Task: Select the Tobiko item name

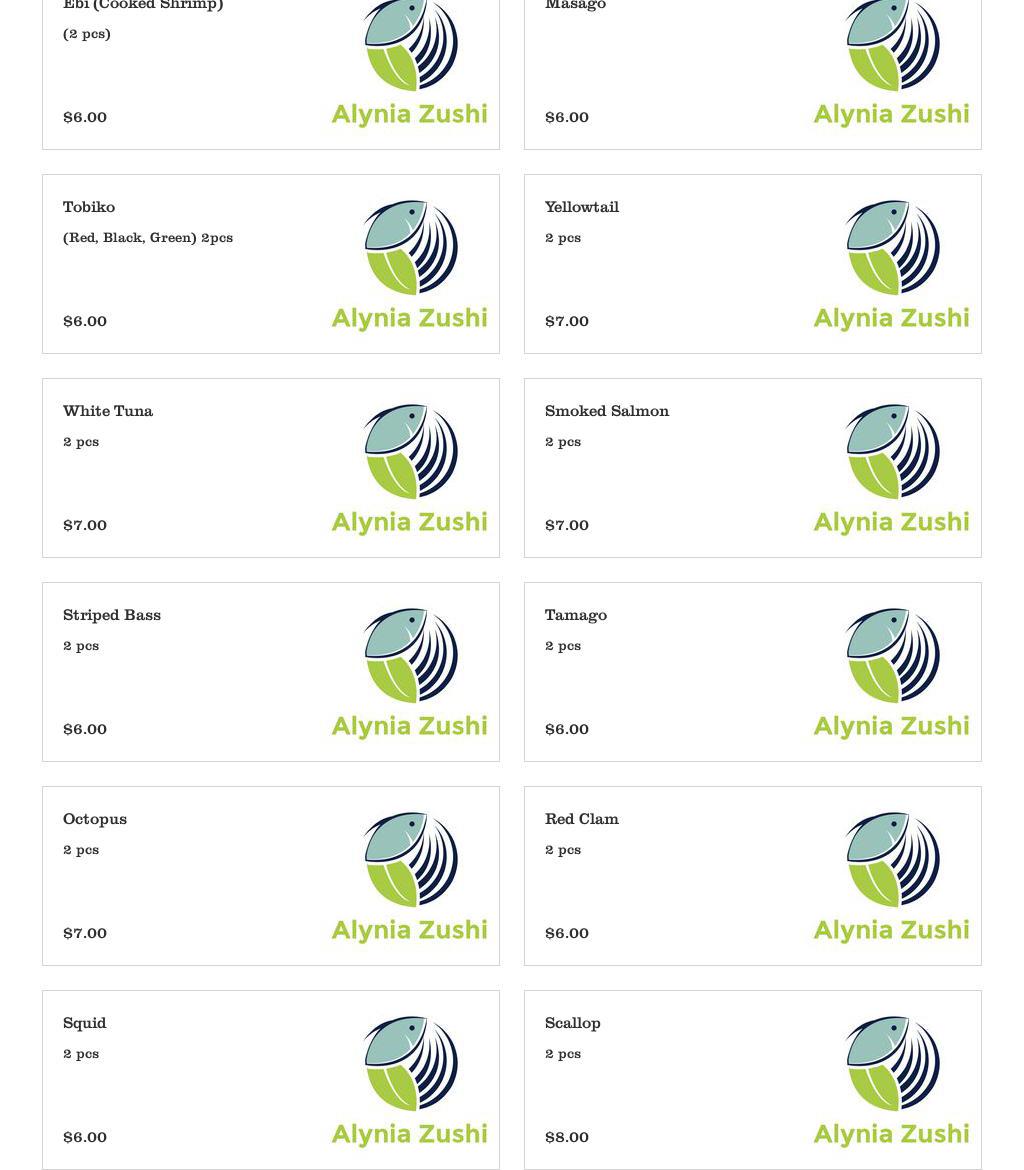Action: click(89, 207)
